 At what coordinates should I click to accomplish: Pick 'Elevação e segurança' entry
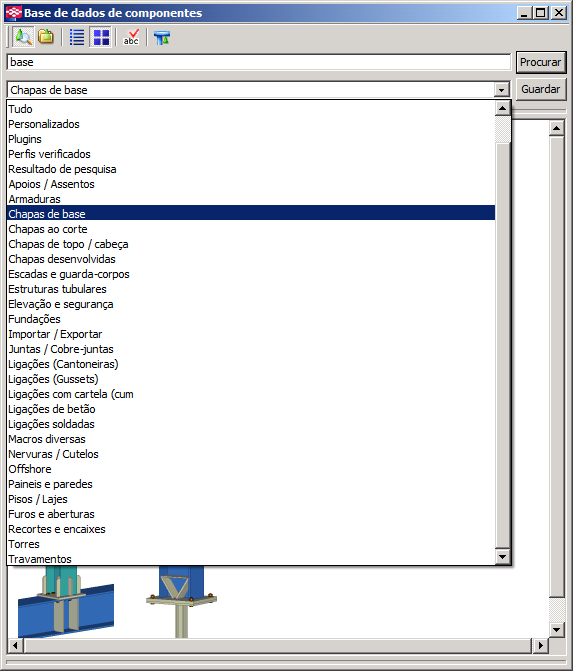(x=251, y=304)
